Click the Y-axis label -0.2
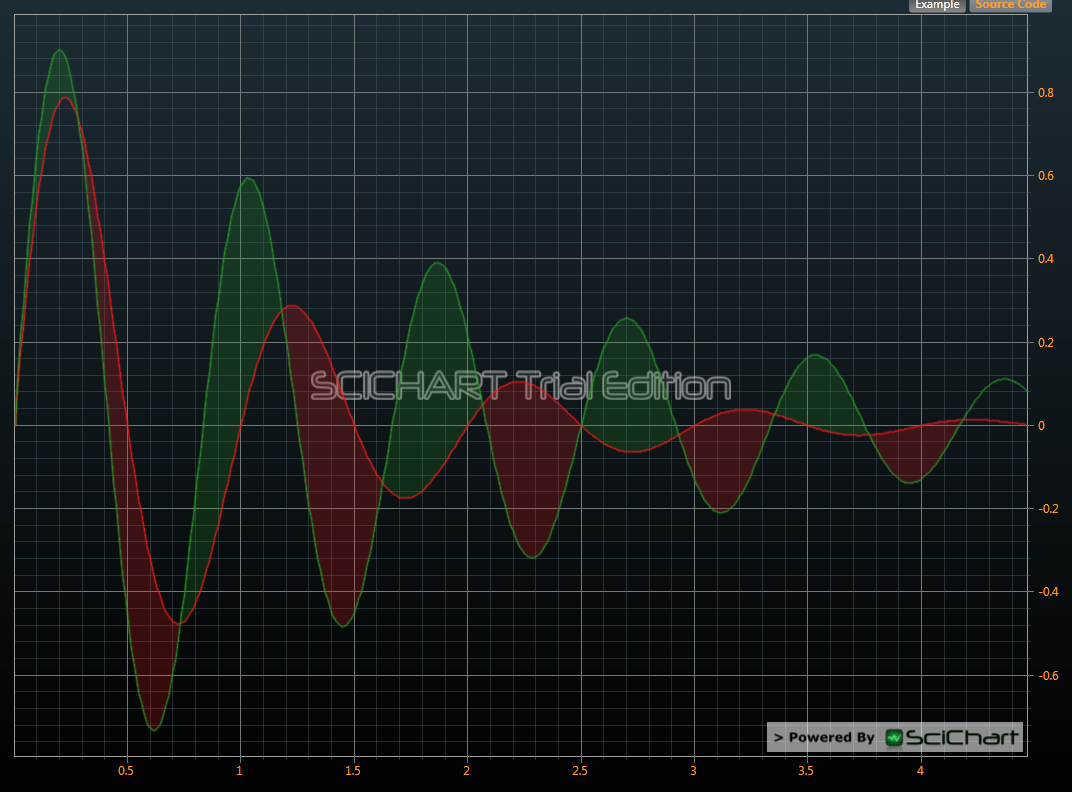This screenshot has height=792, width=1072. point(1045,509)
